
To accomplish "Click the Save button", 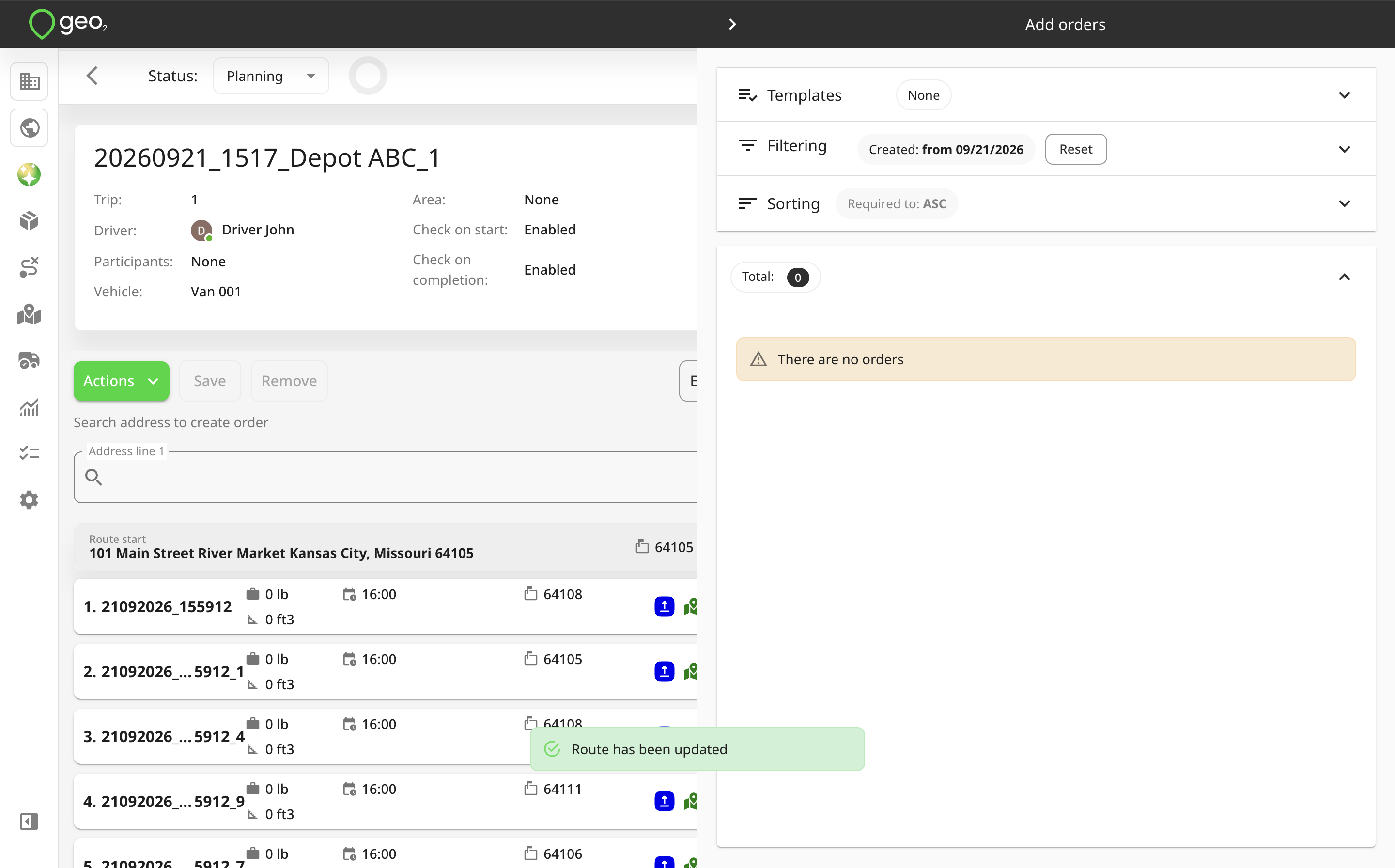I will [210, 381].
